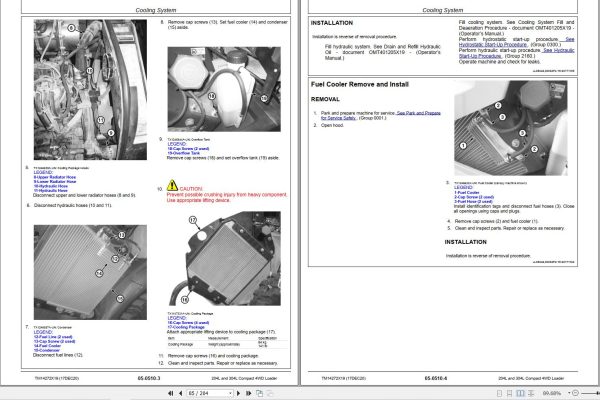Click the zoom percentage value
This screenshot has height=400, width=600.
point(552,393)
